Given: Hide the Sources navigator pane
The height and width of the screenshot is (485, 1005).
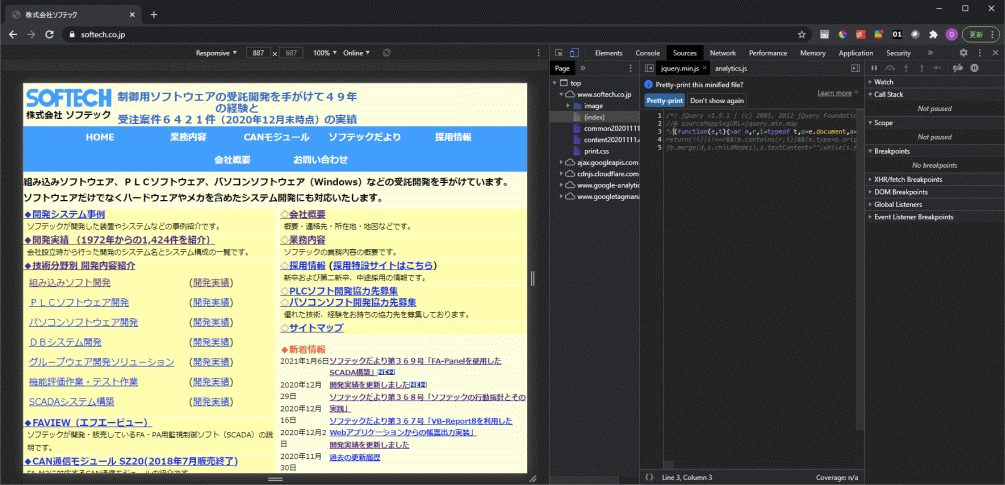Looking at the screenshot, I should [x=649, y=68].
